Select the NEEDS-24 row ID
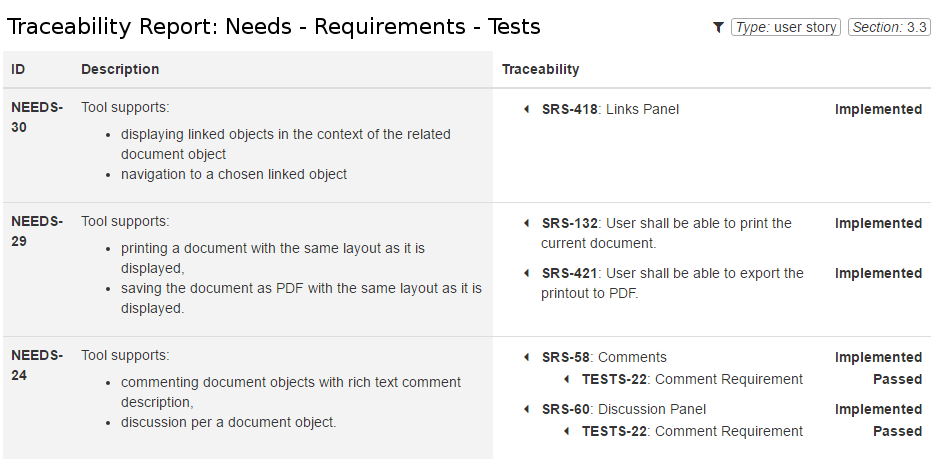Viewport: 936px width, 471px height. [37, 365]
